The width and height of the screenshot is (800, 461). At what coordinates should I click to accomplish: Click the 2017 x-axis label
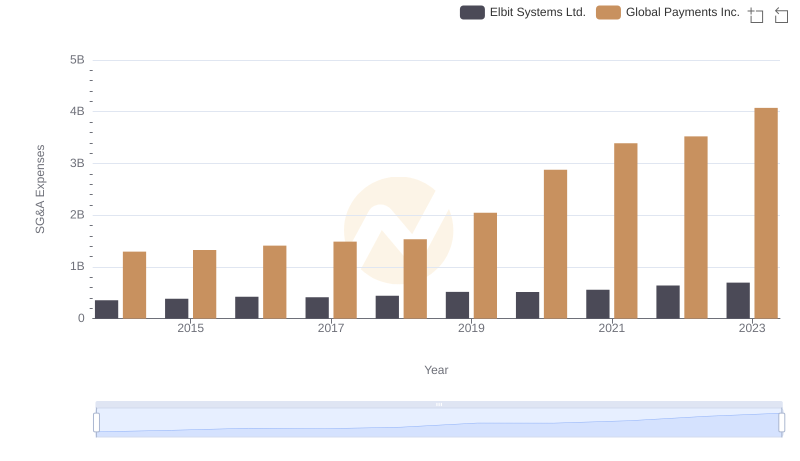pos(331,328)
